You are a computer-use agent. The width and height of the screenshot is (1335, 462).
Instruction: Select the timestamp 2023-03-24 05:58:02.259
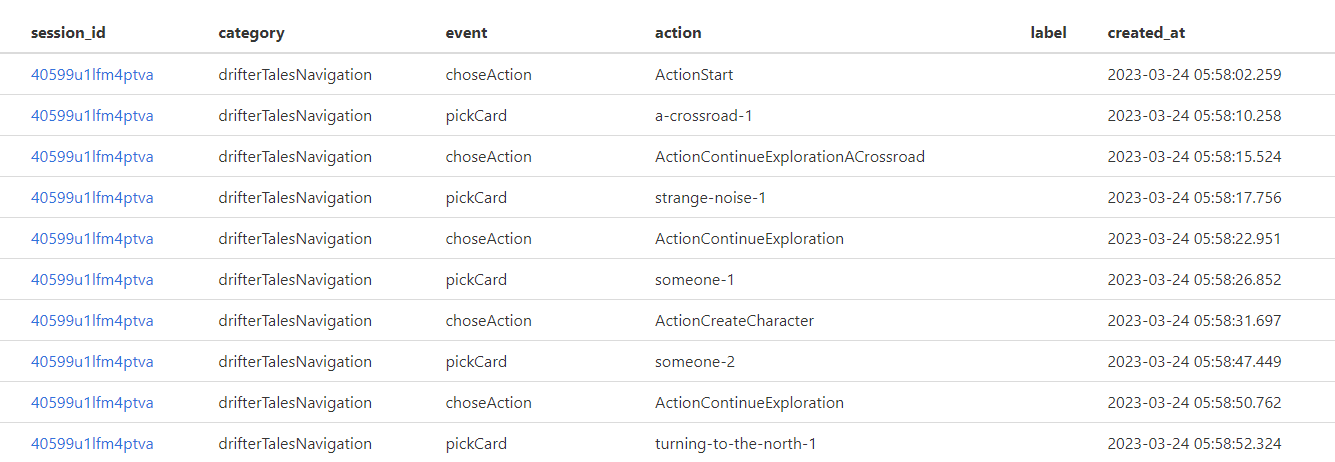[x=1194, y=74]
